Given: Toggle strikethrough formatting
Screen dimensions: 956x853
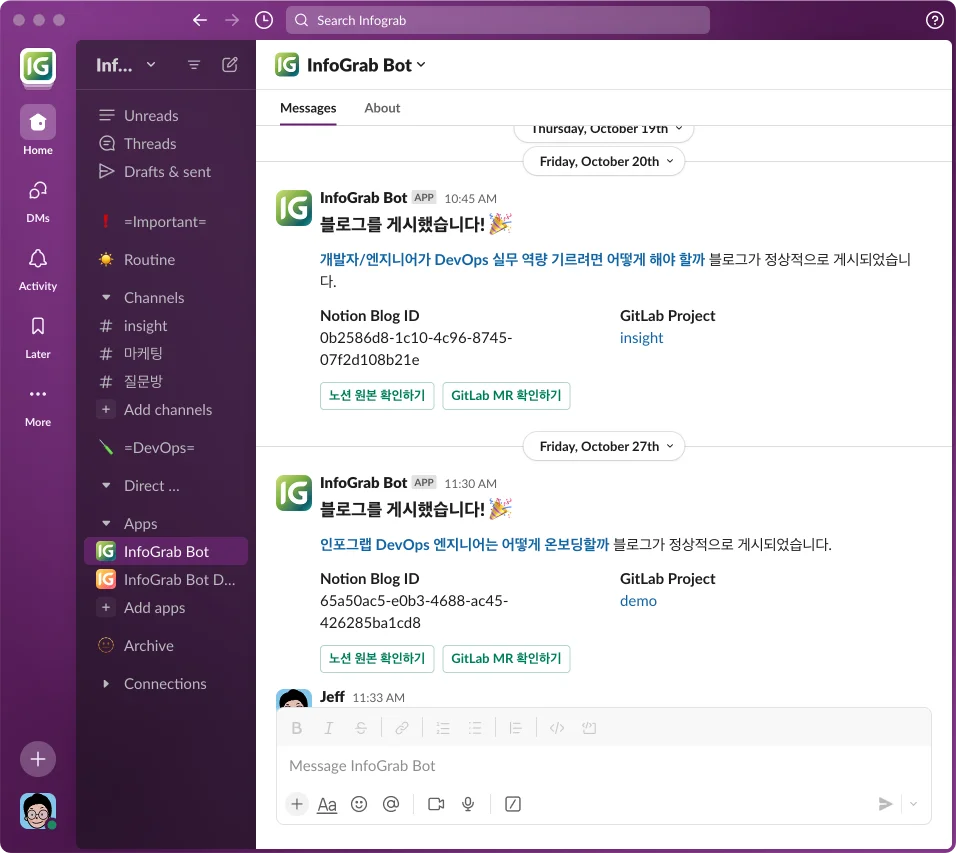Looking at the screenshot, I should click(x=360, y=727).
